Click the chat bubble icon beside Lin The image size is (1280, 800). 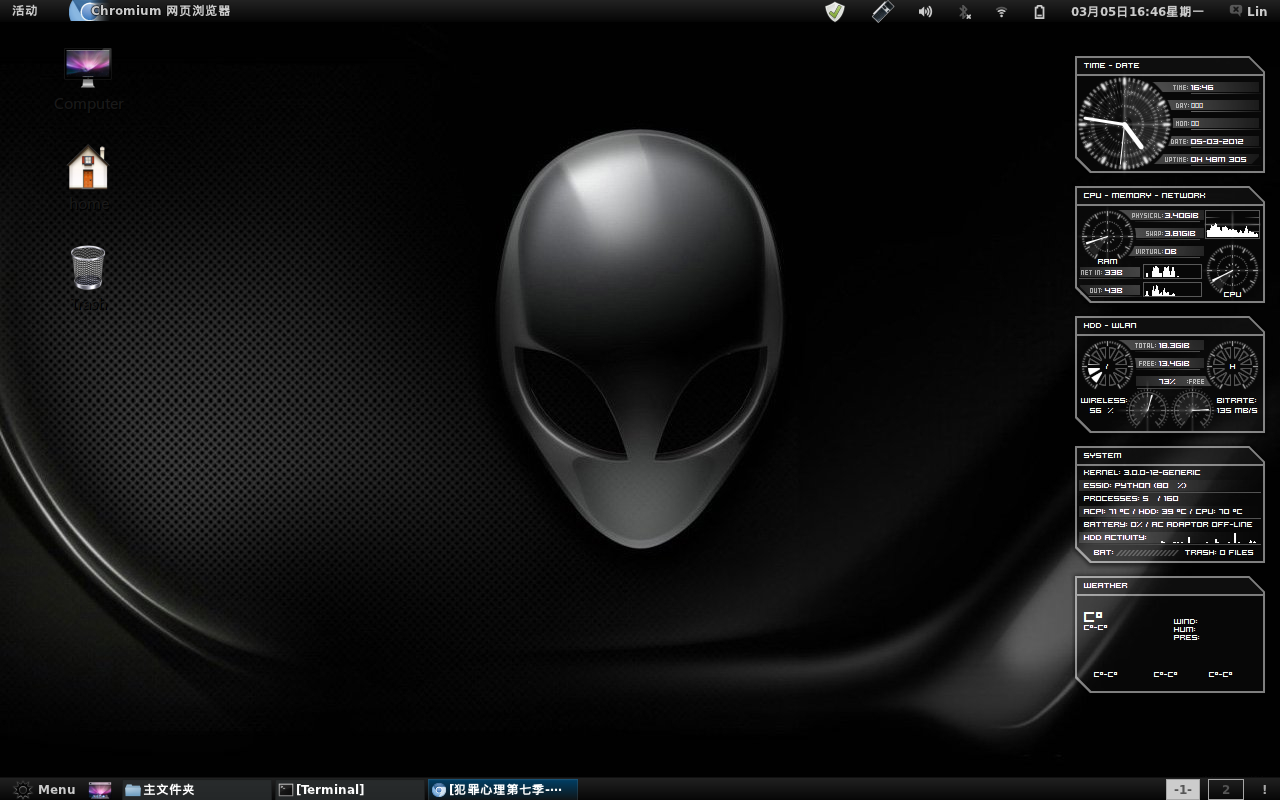click(x=1235, y=11)
